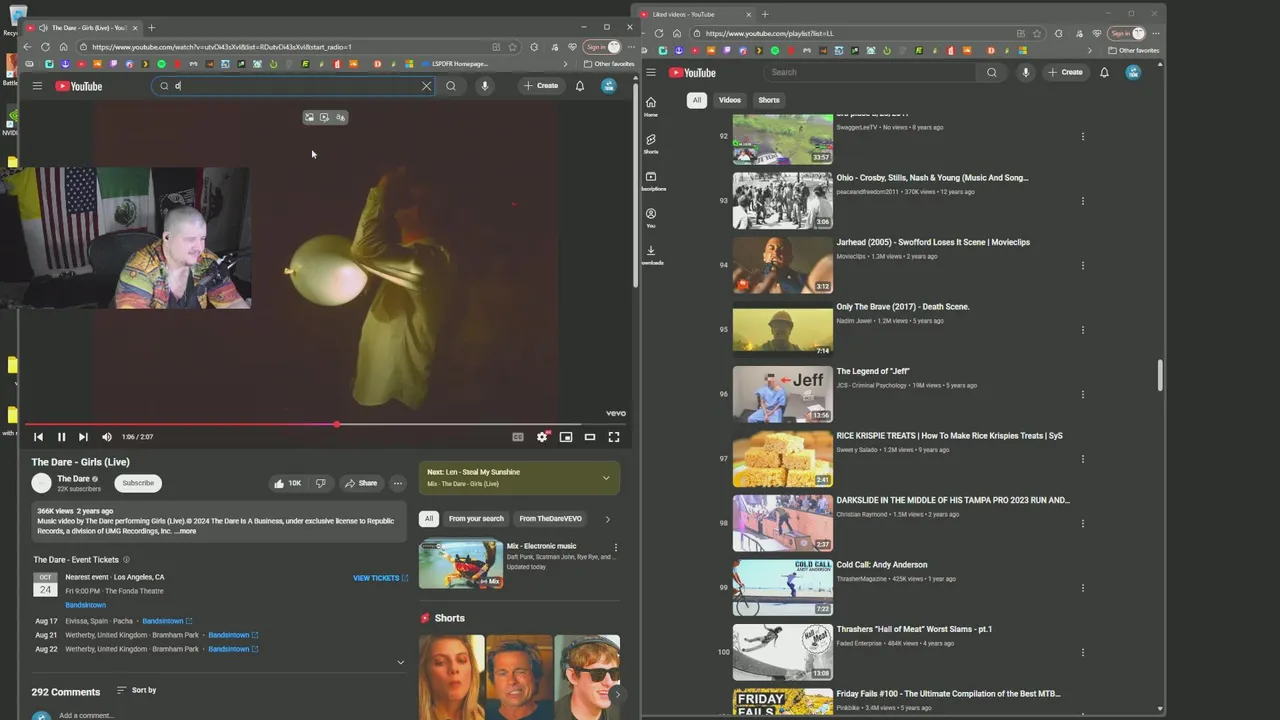Image resolution: width=1280 pixels, height=720 pixels.
Task: Open the Sort by comments dropdown
Action: point(137,690)
